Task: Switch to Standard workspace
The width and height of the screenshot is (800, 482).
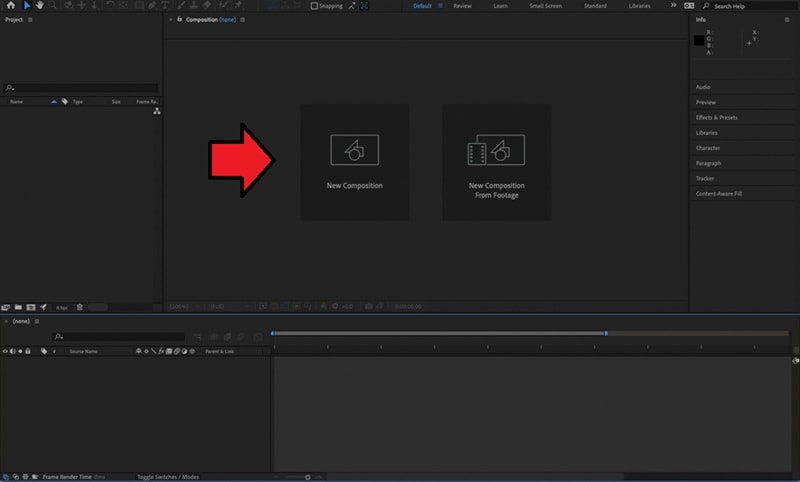Action: [595, 6]
